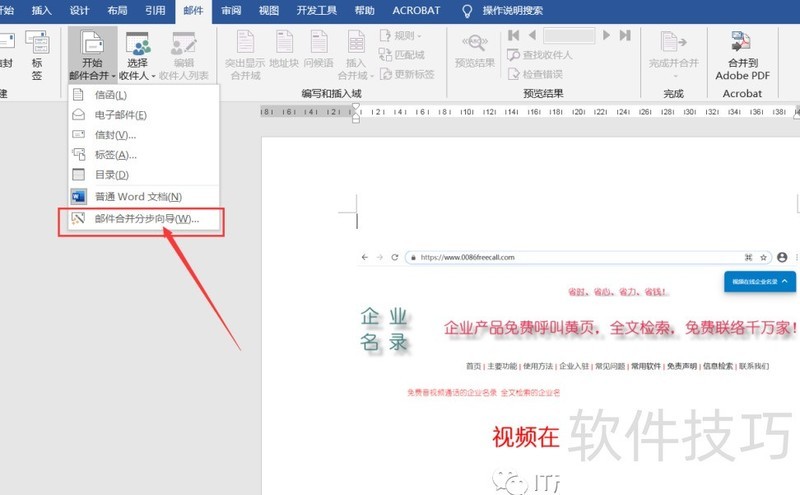This screenshot has height=495, width=800.
Task: Open the 选择收件人 dropdown
Action: (137, 55)
